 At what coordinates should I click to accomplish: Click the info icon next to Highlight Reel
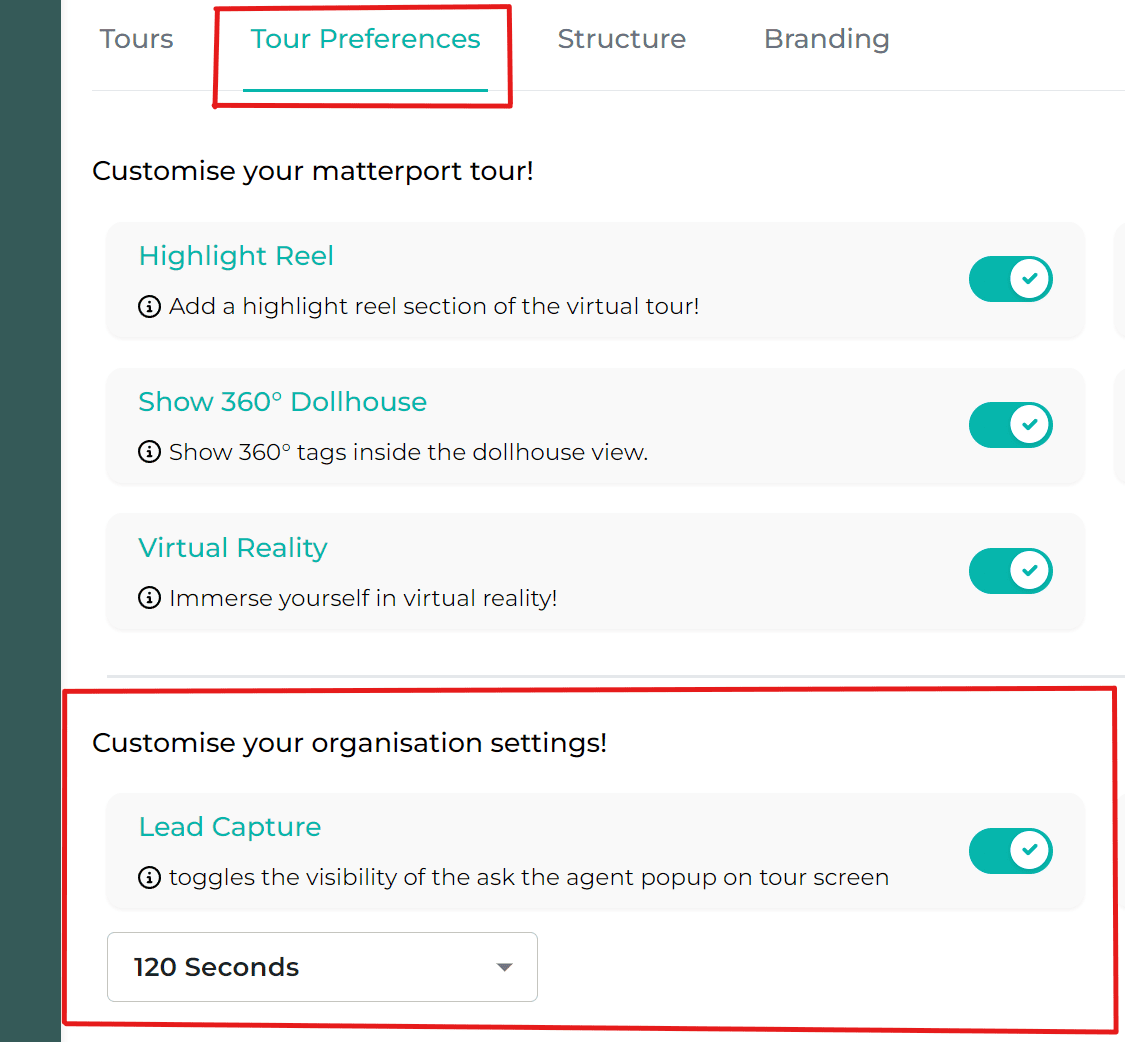149,307
